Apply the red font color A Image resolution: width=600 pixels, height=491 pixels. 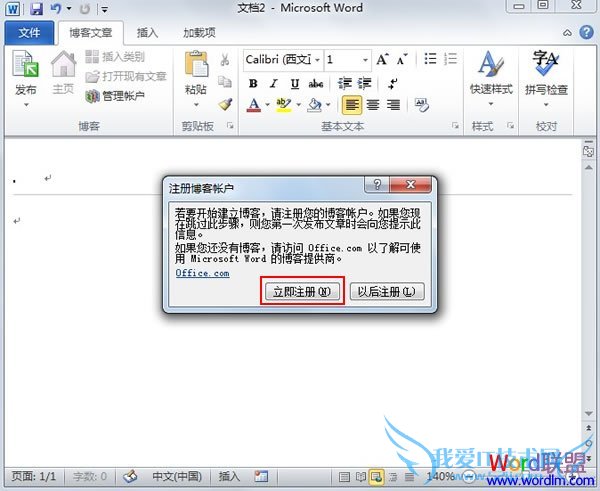[x=254, y=104]
